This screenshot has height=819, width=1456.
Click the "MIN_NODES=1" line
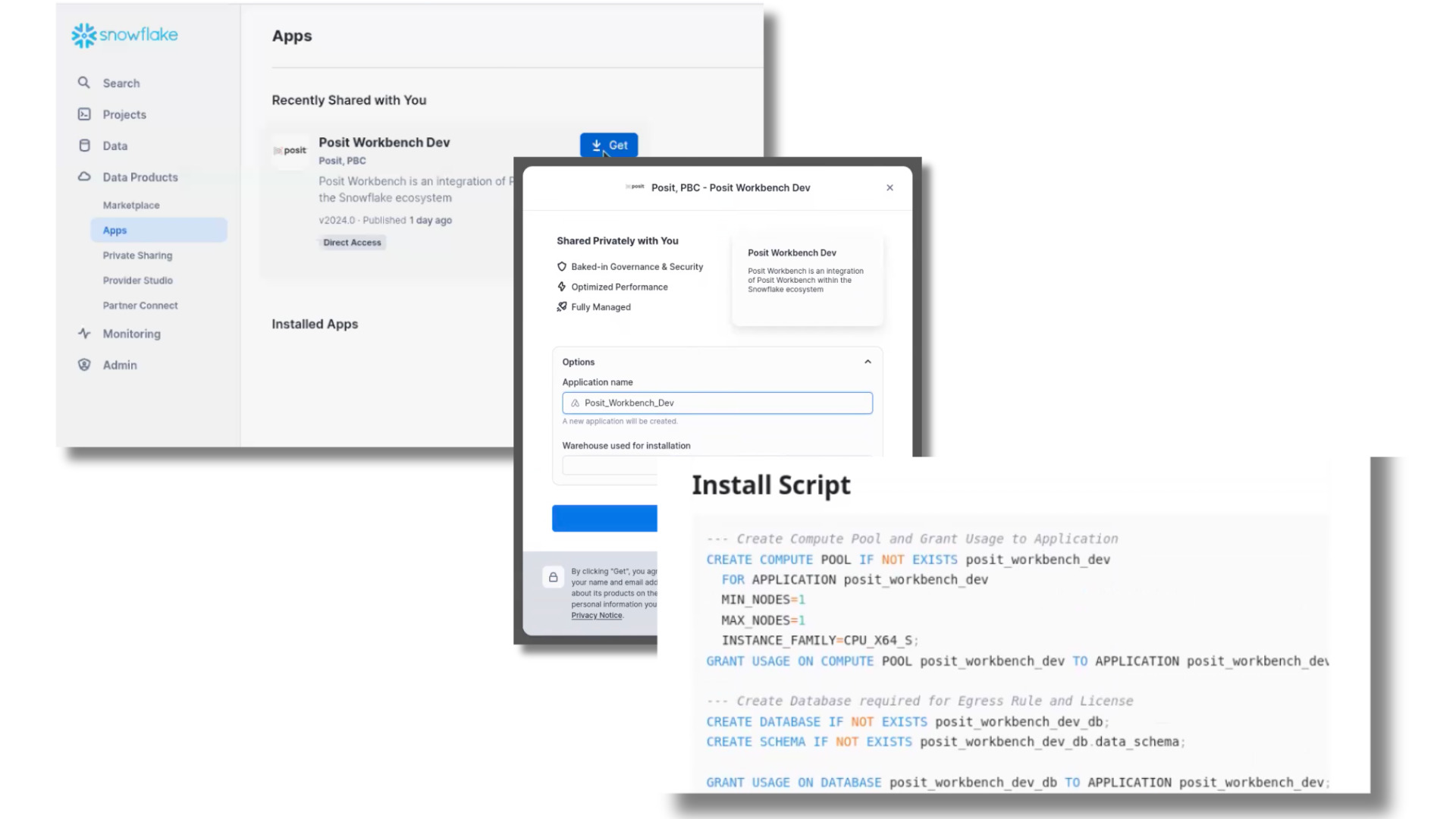pos(763,600)
